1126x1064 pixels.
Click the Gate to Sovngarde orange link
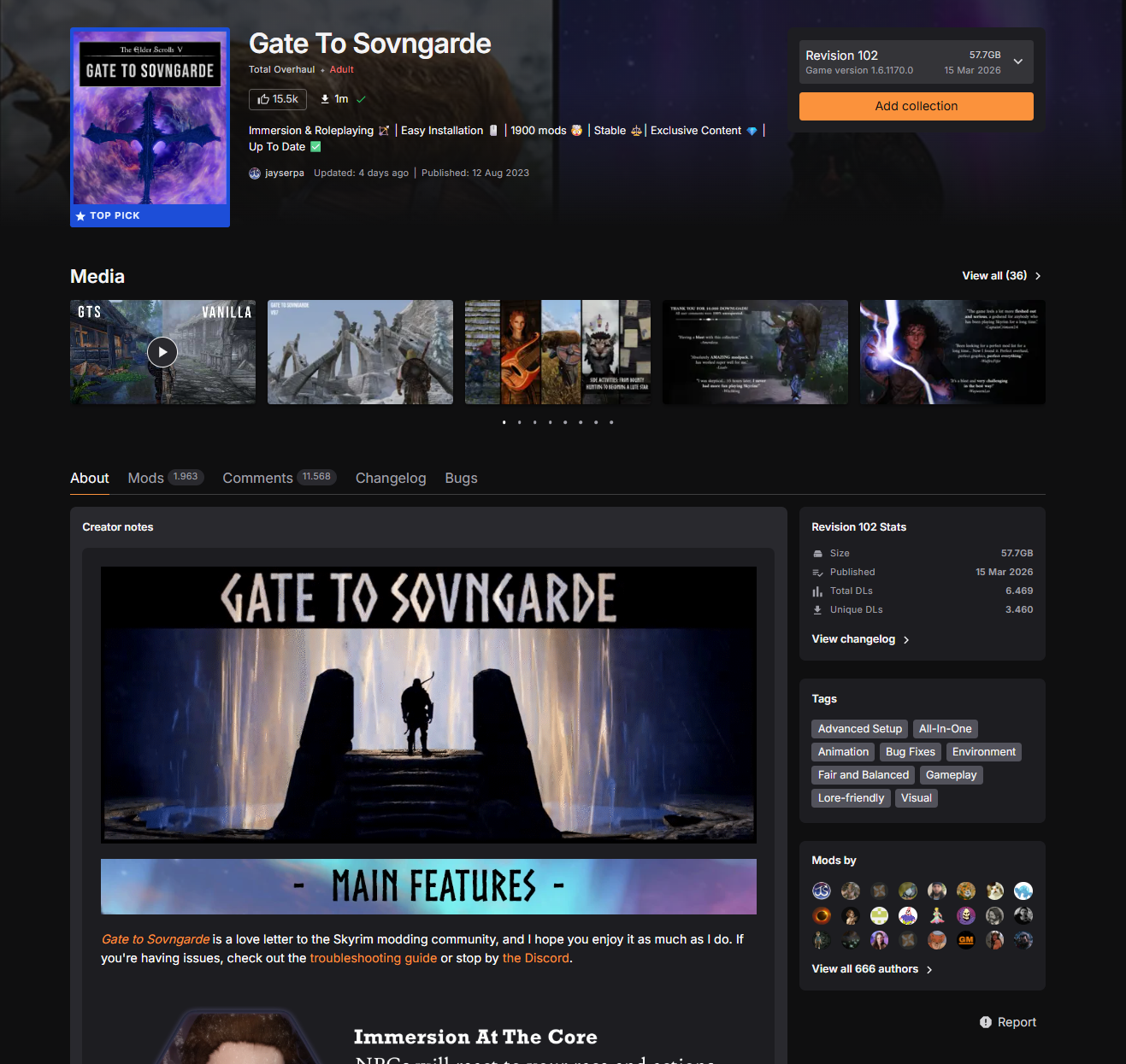point(156,939)
